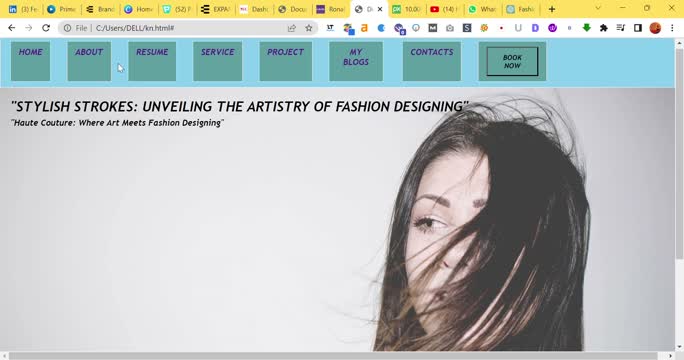Open Chrome three-dot menu
Viewport: 684px width, 360px height.
tap(672, 28)
